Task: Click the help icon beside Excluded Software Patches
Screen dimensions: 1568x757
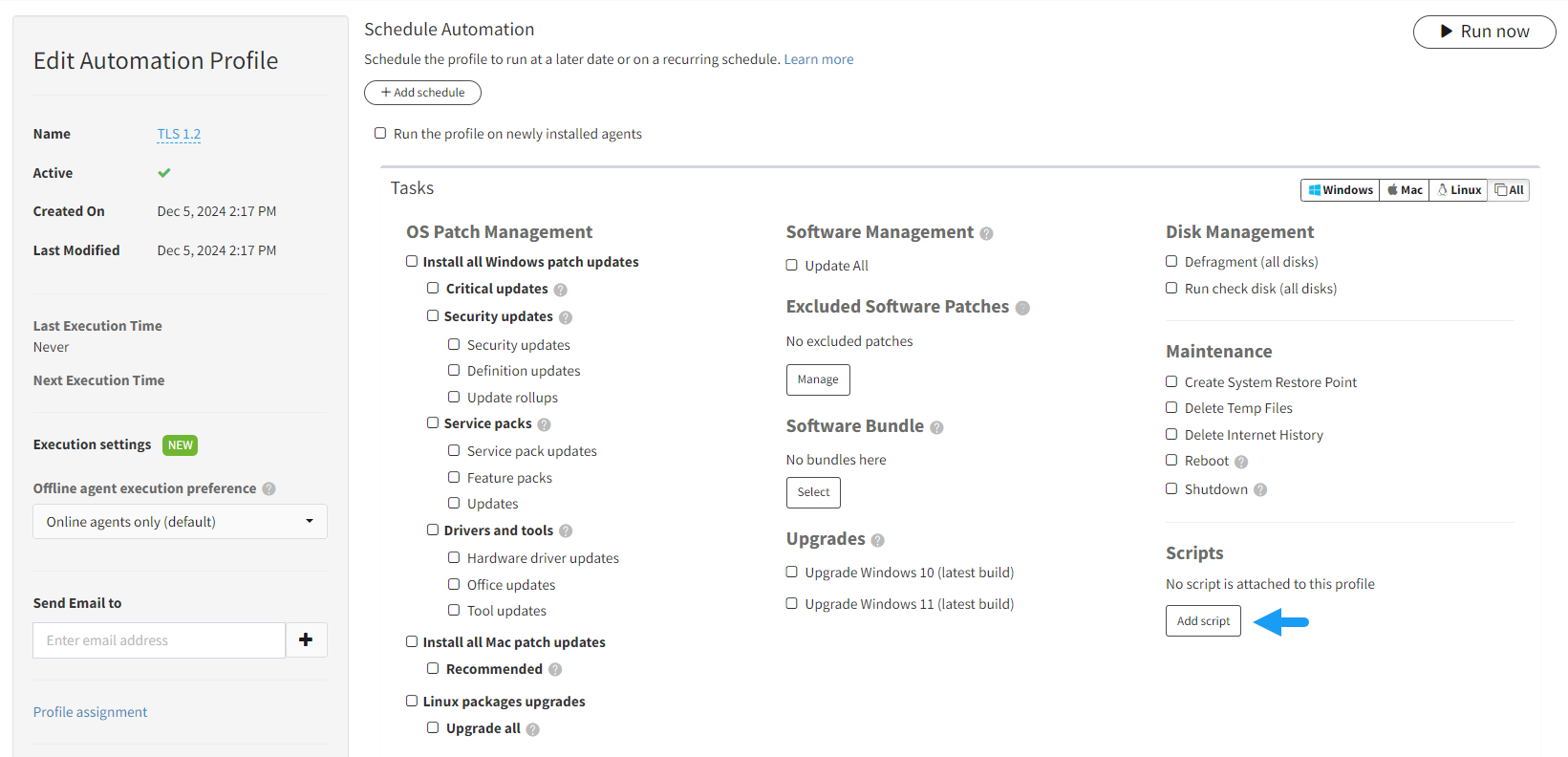Action: pos(1022,308)
